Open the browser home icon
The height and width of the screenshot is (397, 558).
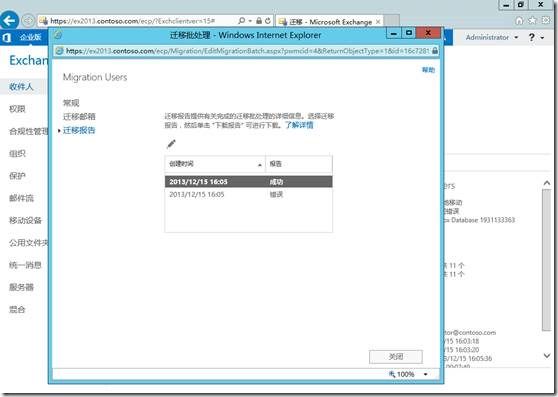coord(520,21)
